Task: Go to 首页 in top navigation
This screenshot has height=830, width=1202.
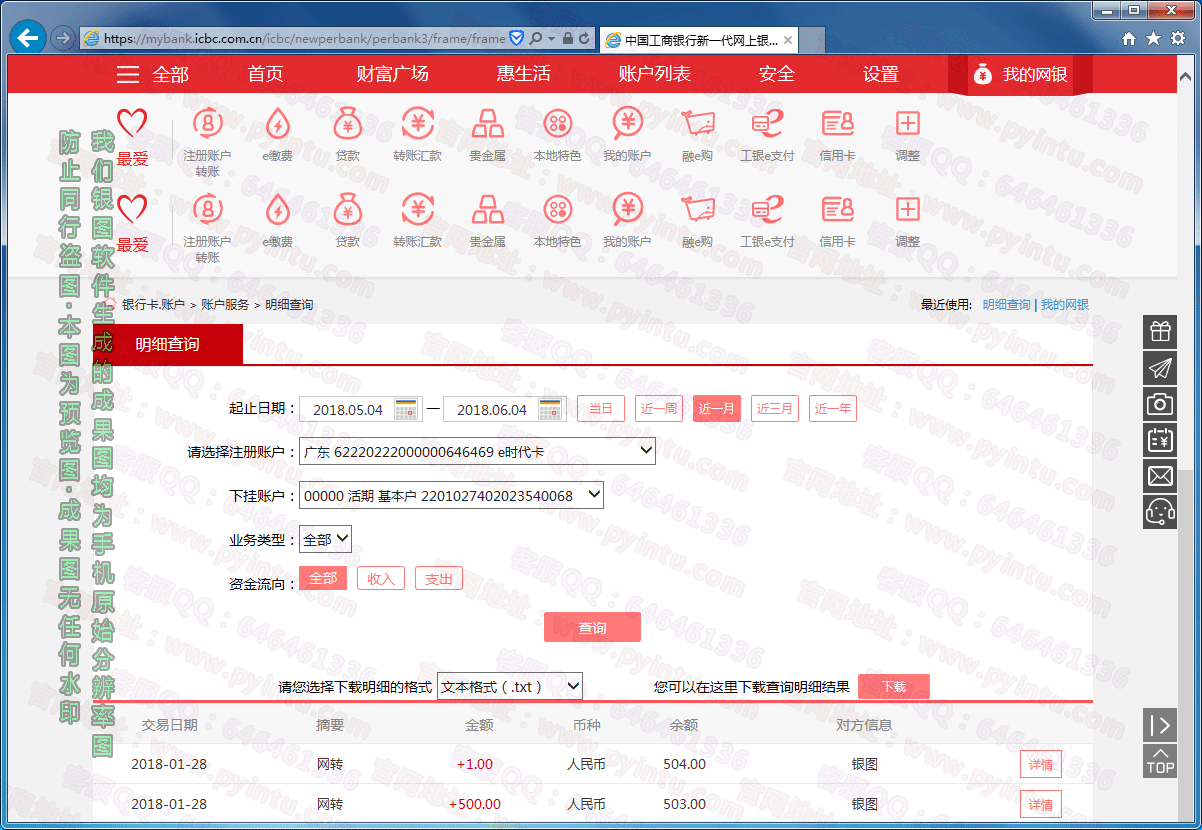Action: (x=266, y=74)
